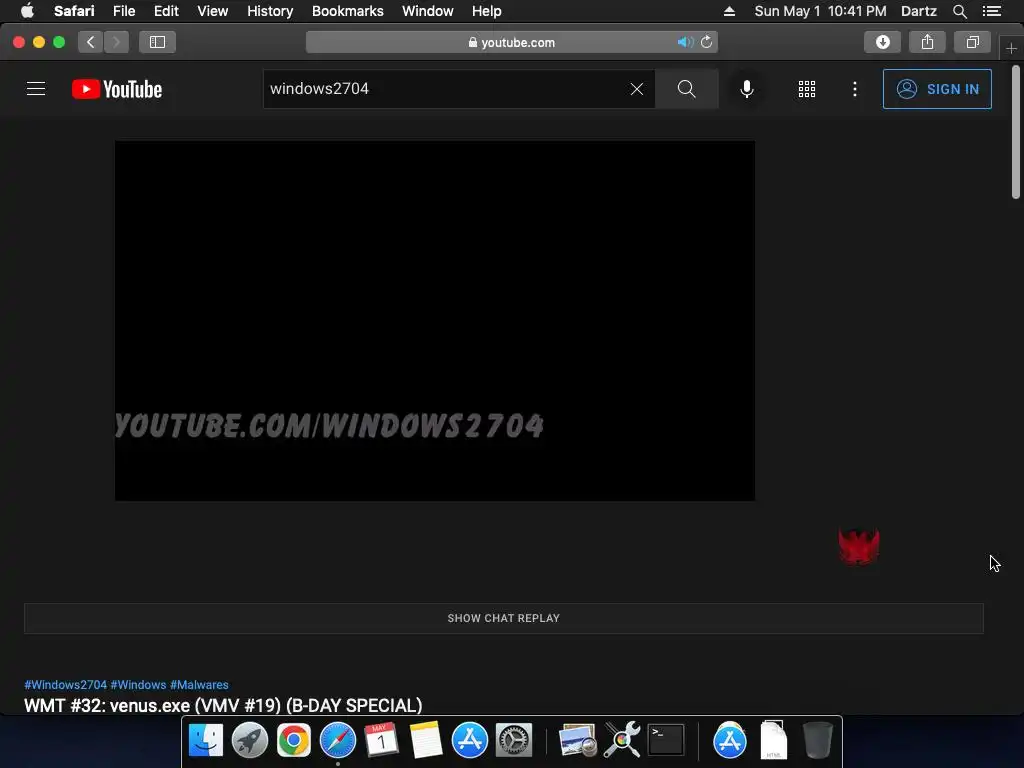Click the youtube.com address bar
Screen dimensions: 1024x768
(511, 42)
